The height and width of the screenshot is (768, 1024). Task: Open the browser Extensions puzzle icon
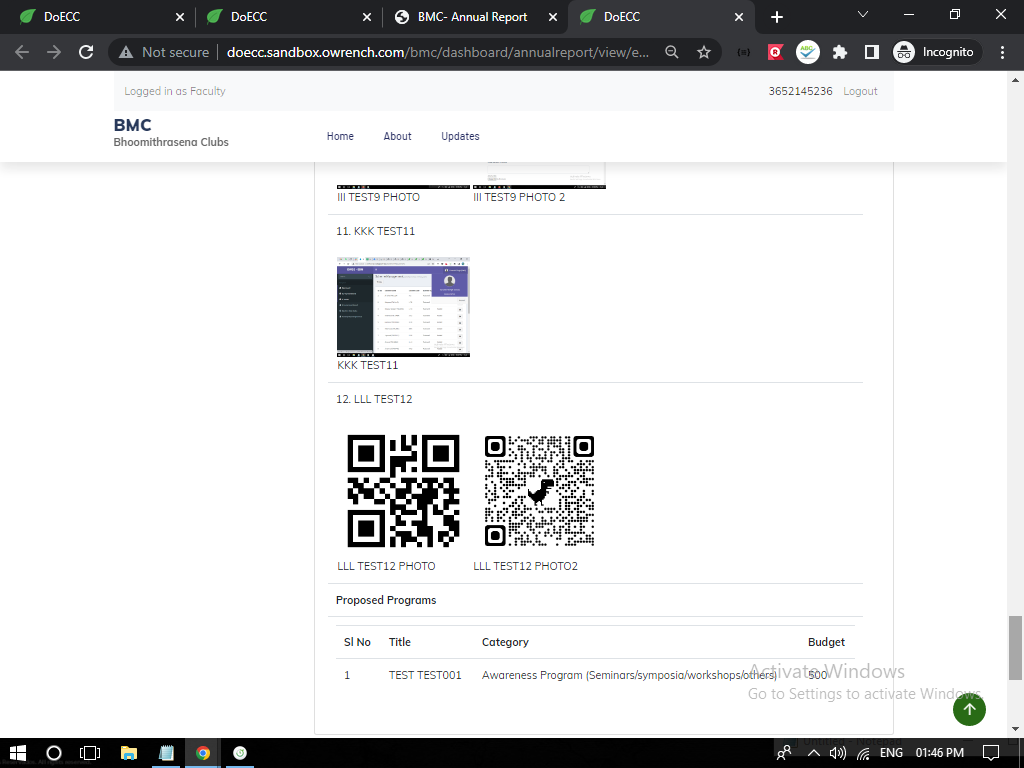point(840,52)
